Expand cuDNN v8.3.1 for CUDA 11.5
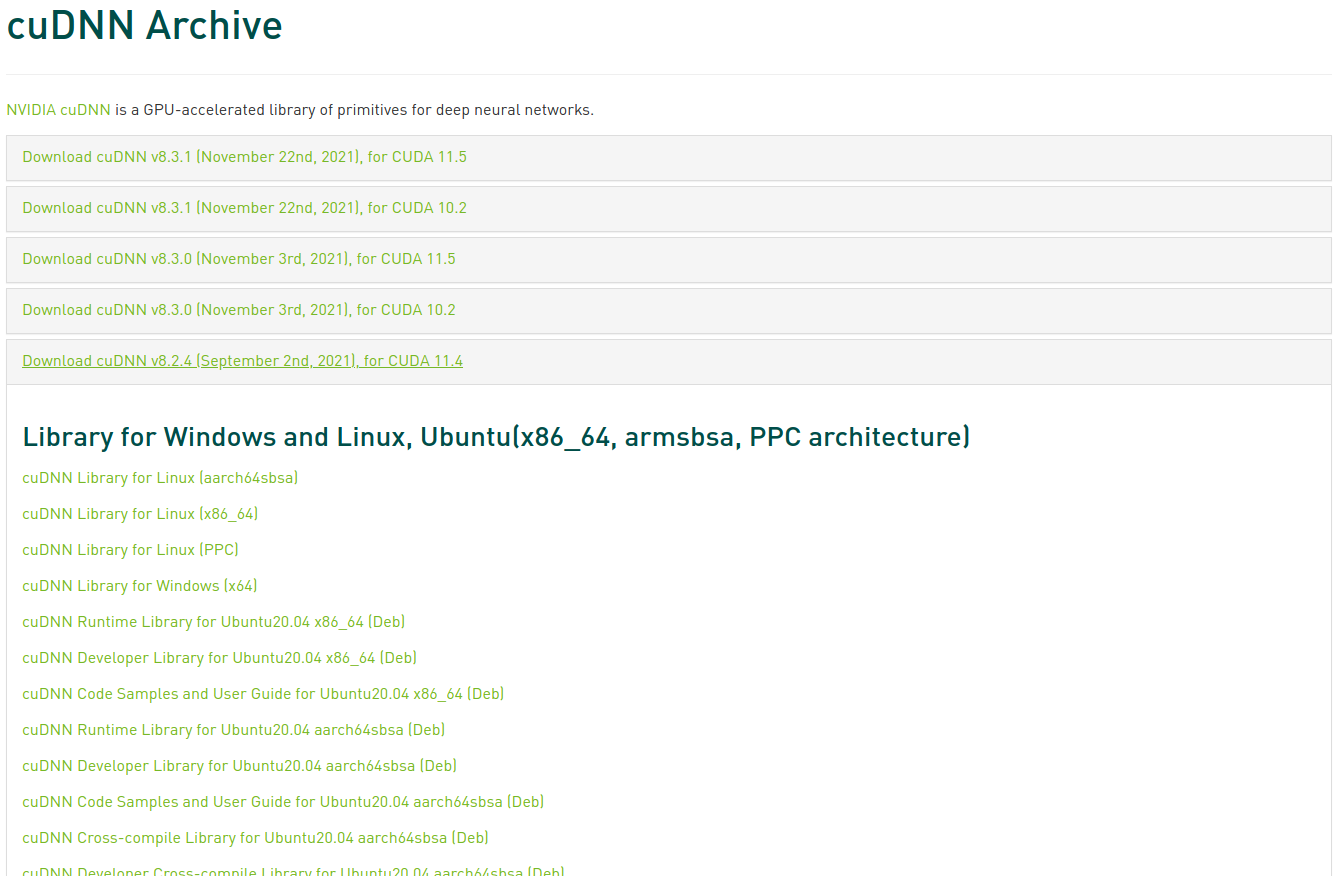Image resolution: width=1343 pixels, height=876 pixels. coord(244,157)
